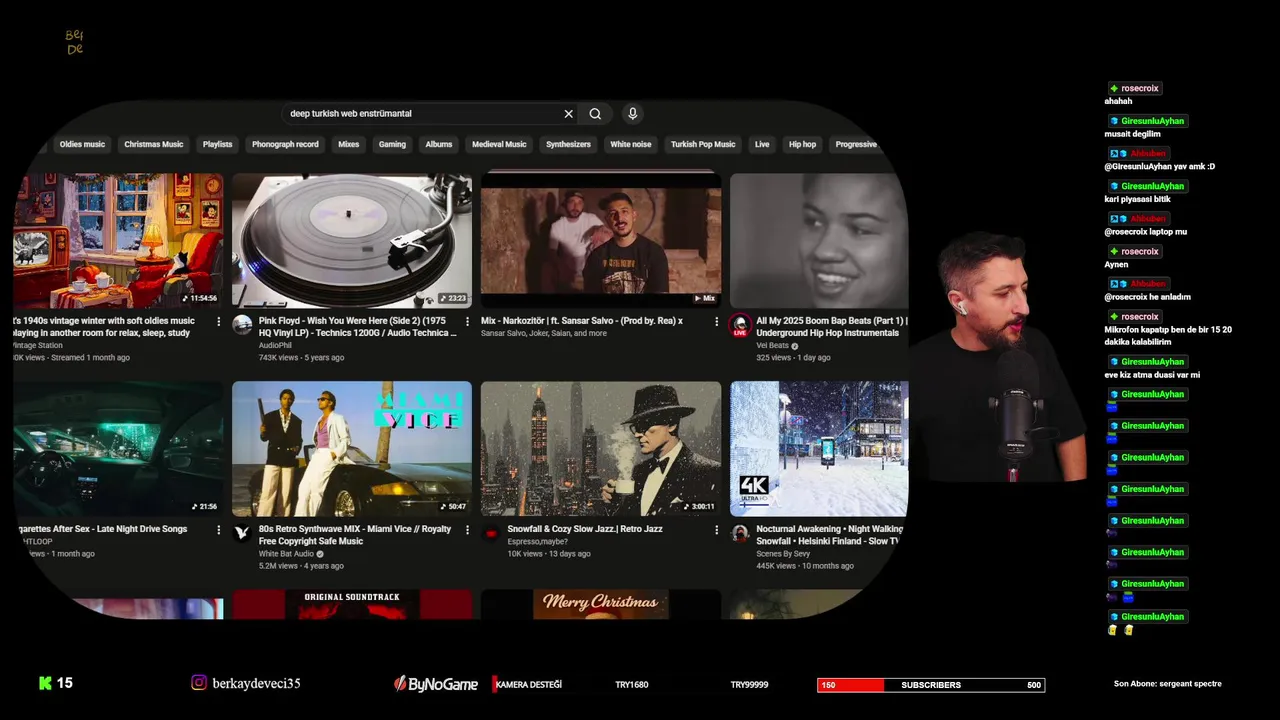1280x720 pixels.
Task: Click 'berkaydeveci35' Instagram handle text
Action: pos(256,683)
